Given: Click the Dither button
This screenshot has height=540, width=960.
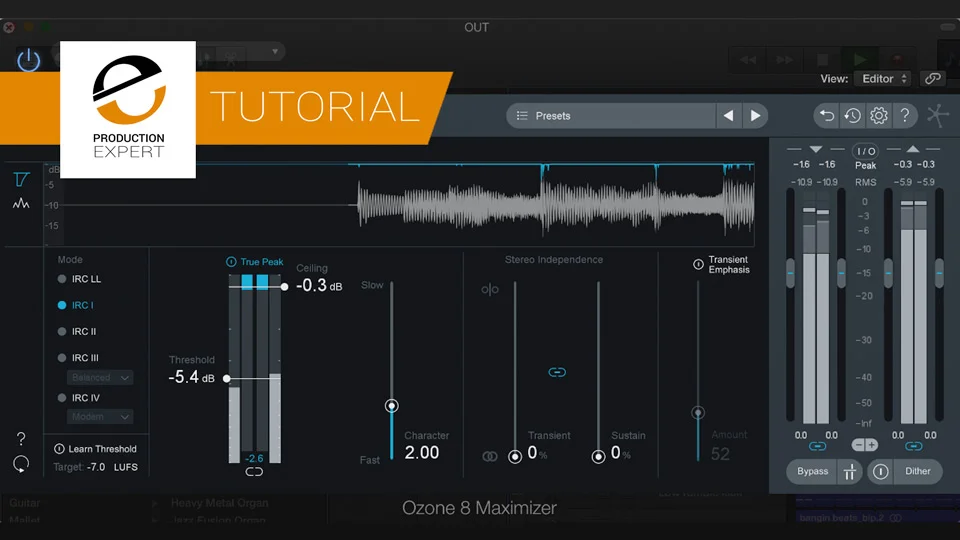Looking at the screenshot, I should coord(918,471).
